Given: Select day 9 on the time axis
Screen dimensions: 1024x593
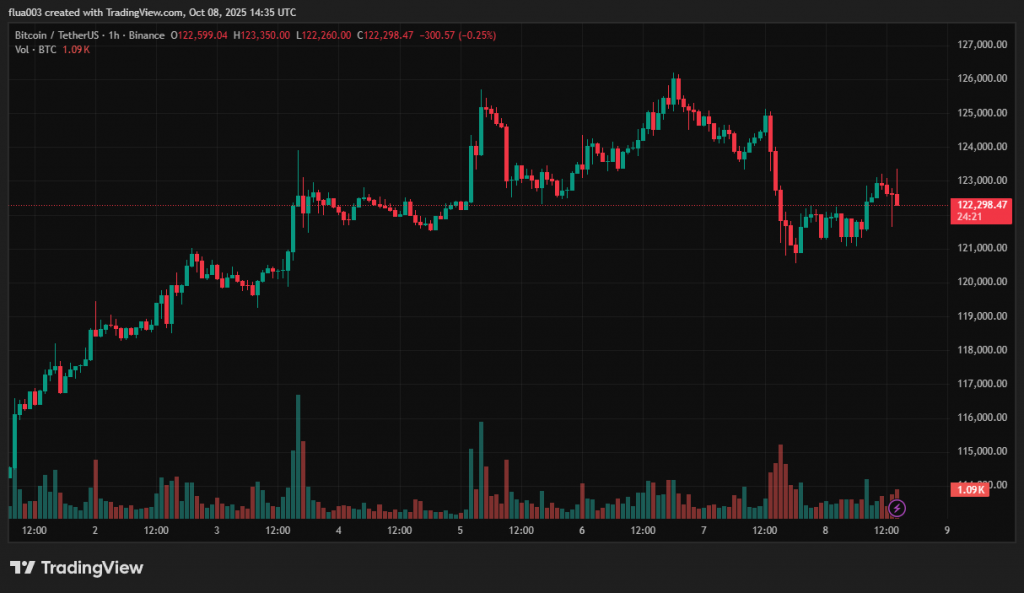Looking at the screenshot, I should point(946,530).
